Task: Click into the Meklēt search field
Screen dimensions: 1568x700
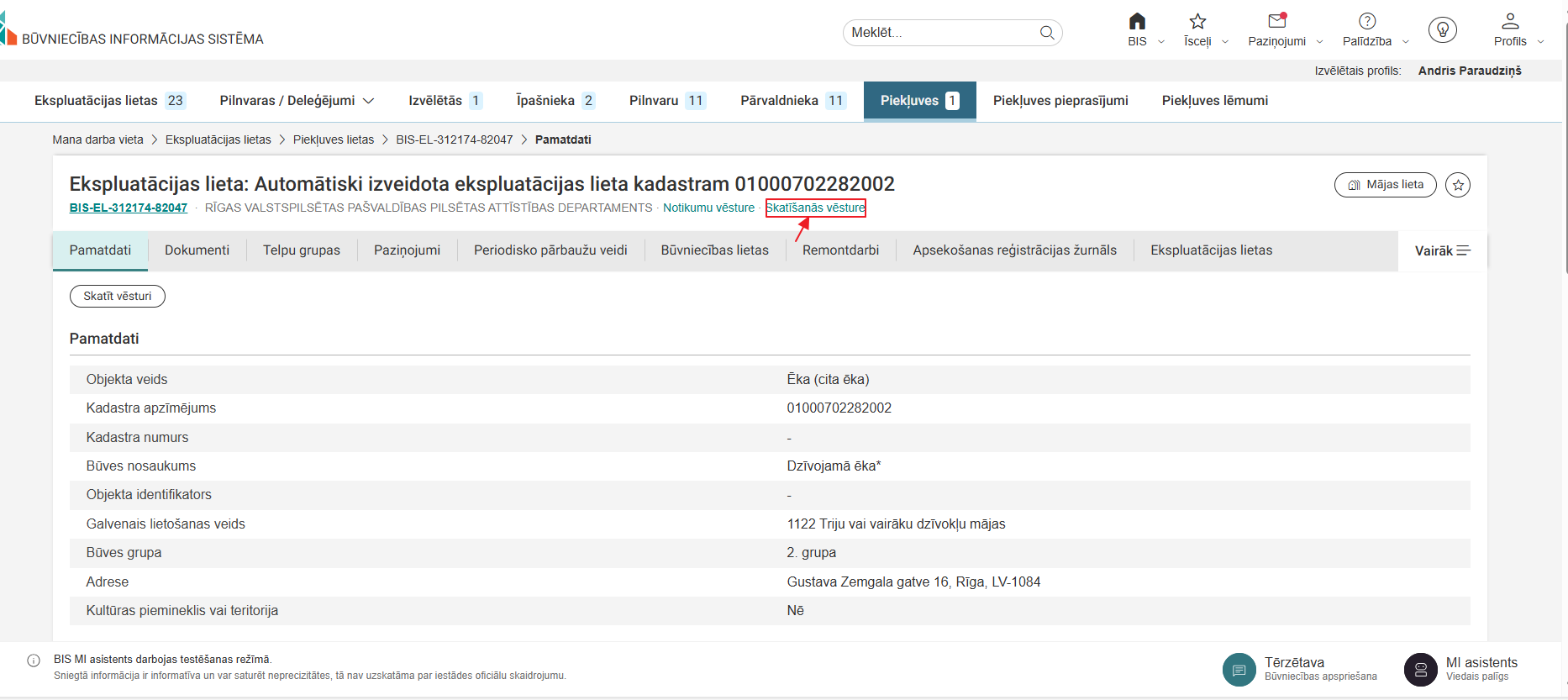Action: pyautogui.click(x=941, y=33)
